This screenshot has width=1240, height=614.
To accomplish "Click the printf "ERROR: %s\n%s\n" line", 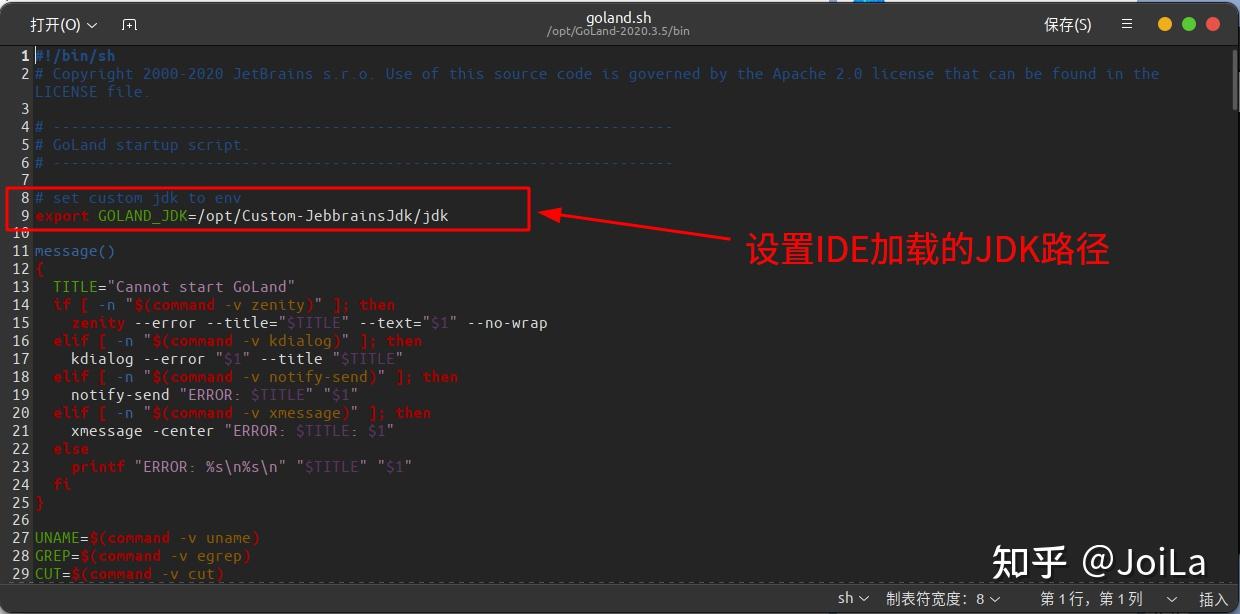I will point(242,467).
